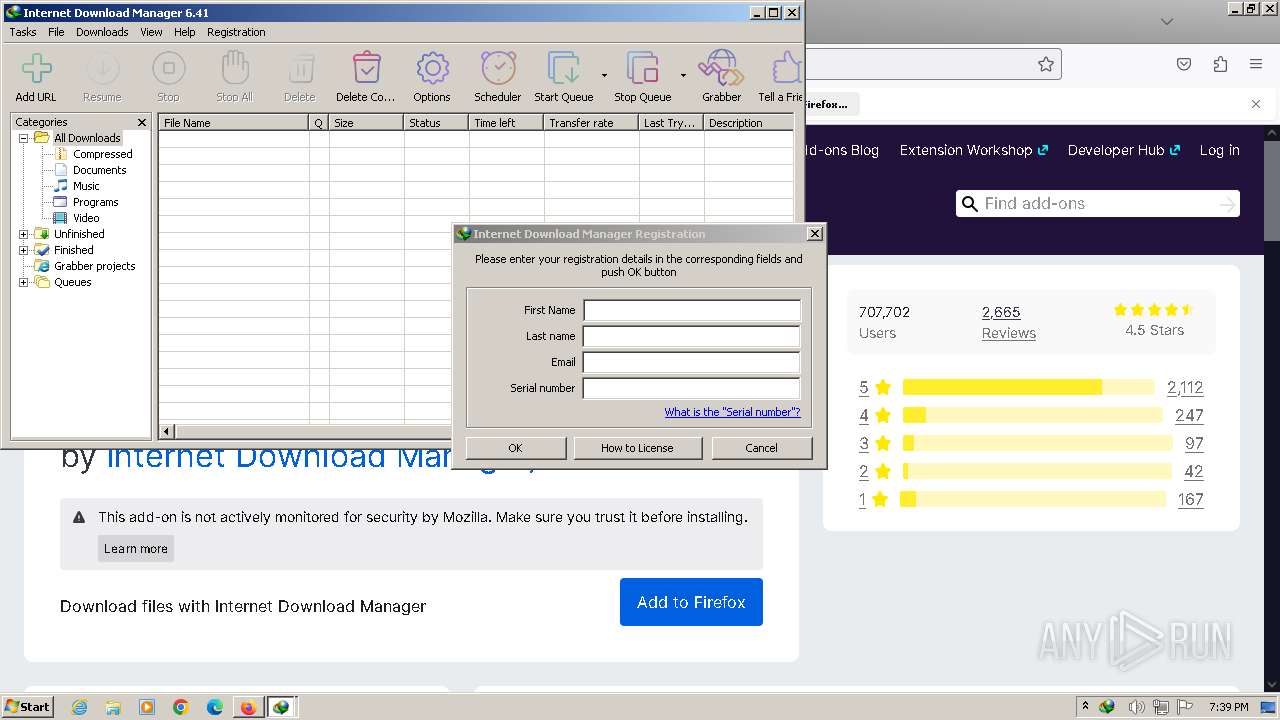This screenshot has width=1280, height=720.
Task: Open the Firefox list all tabs chevron
Action: 1167,21
